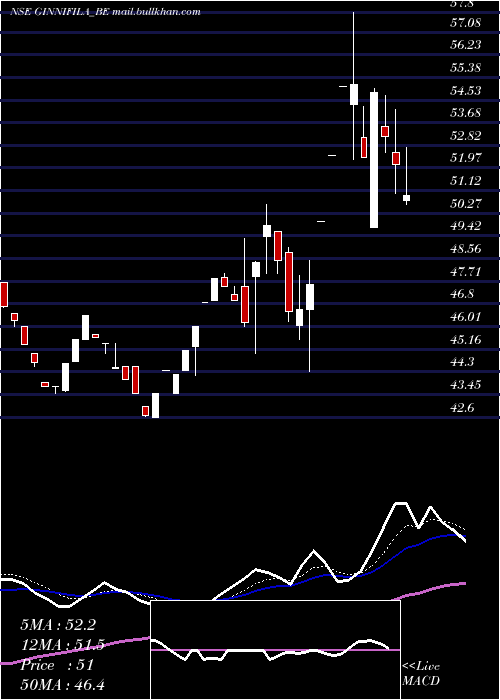Click the 57.08 price axis label
This screenshot has width=500, height=700.
pos(466,22)
